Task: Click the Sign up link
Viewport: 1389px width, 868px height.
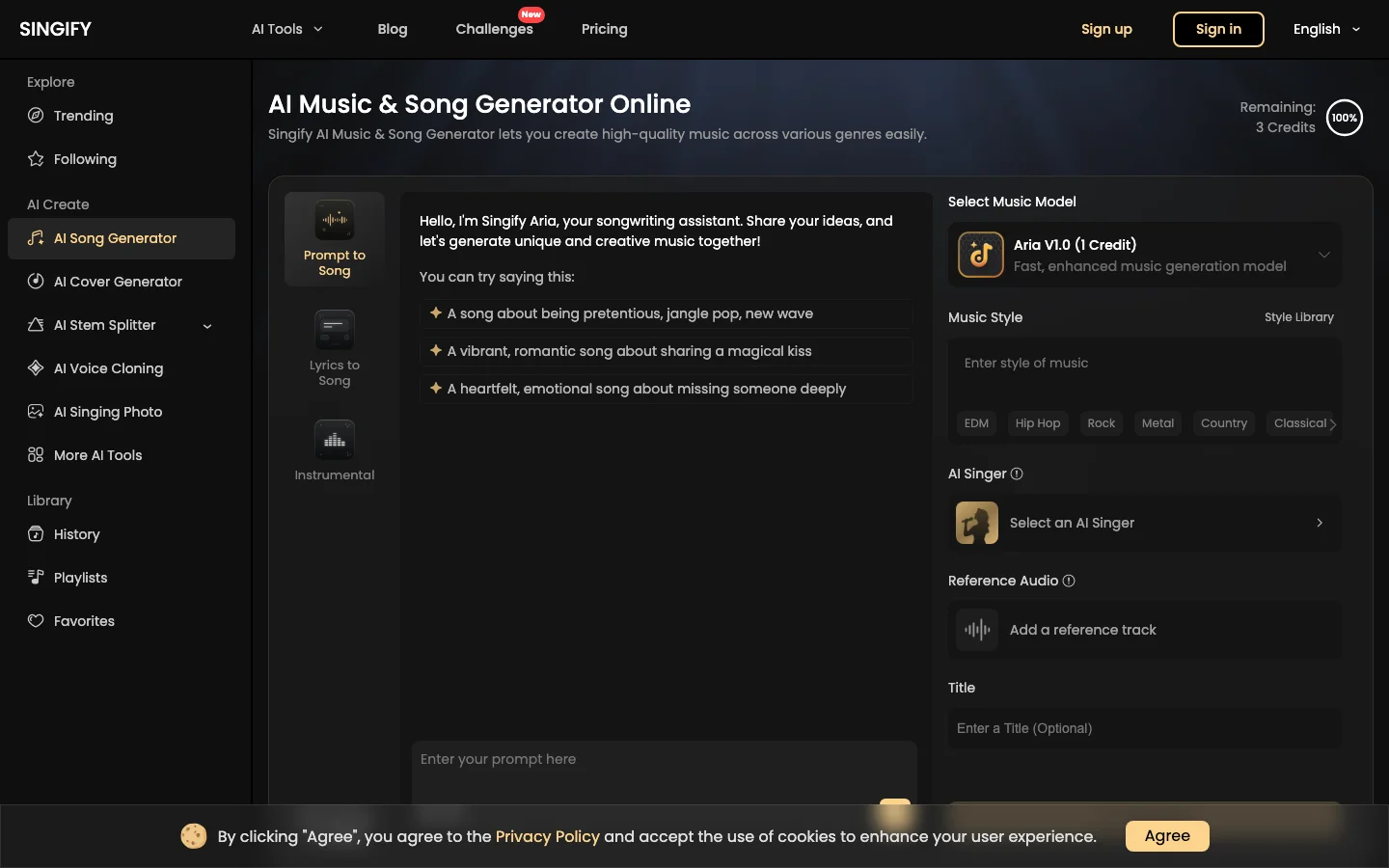Action: (1106, 29)
